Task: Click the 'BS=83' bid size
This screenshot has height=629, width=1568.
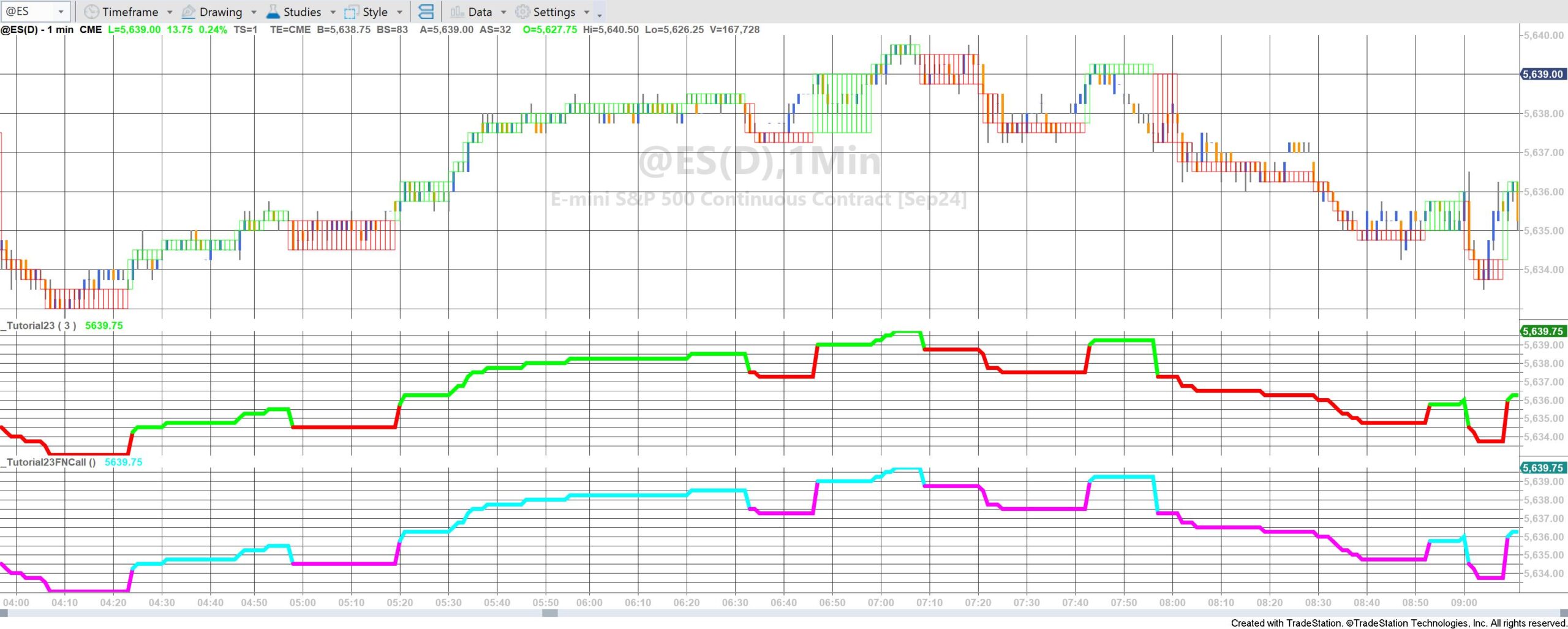Action: pos(392,29)
